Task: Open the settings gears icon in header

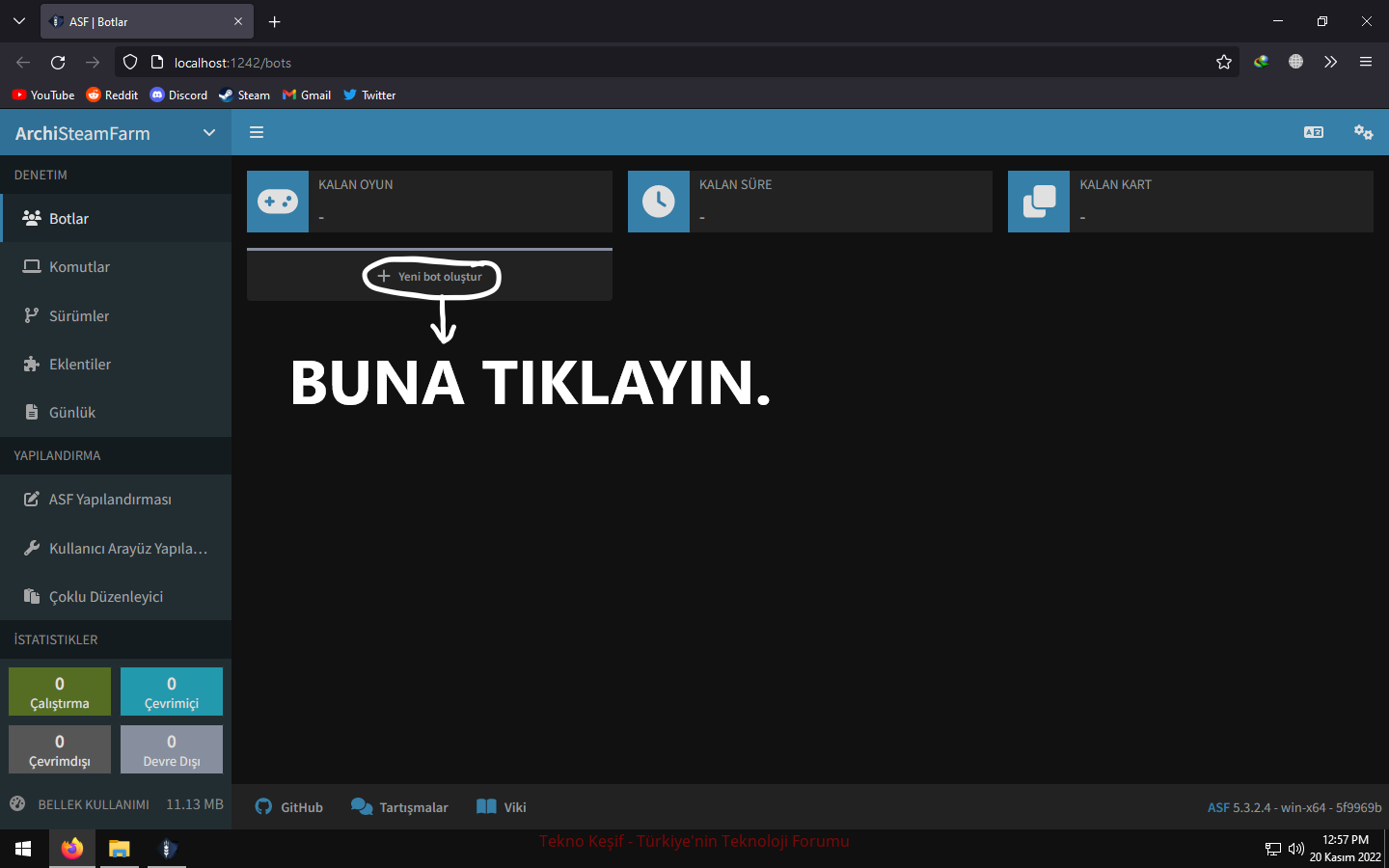Action: (1363, 132)
